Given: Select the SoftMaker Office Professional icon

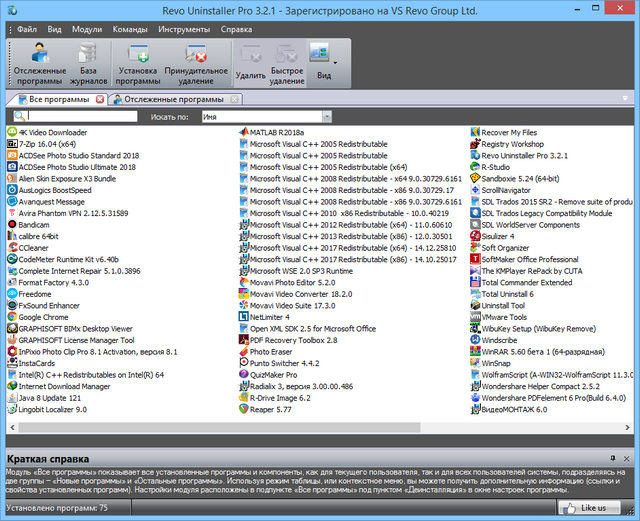Looking at the screenshot, I should (475, 259).
